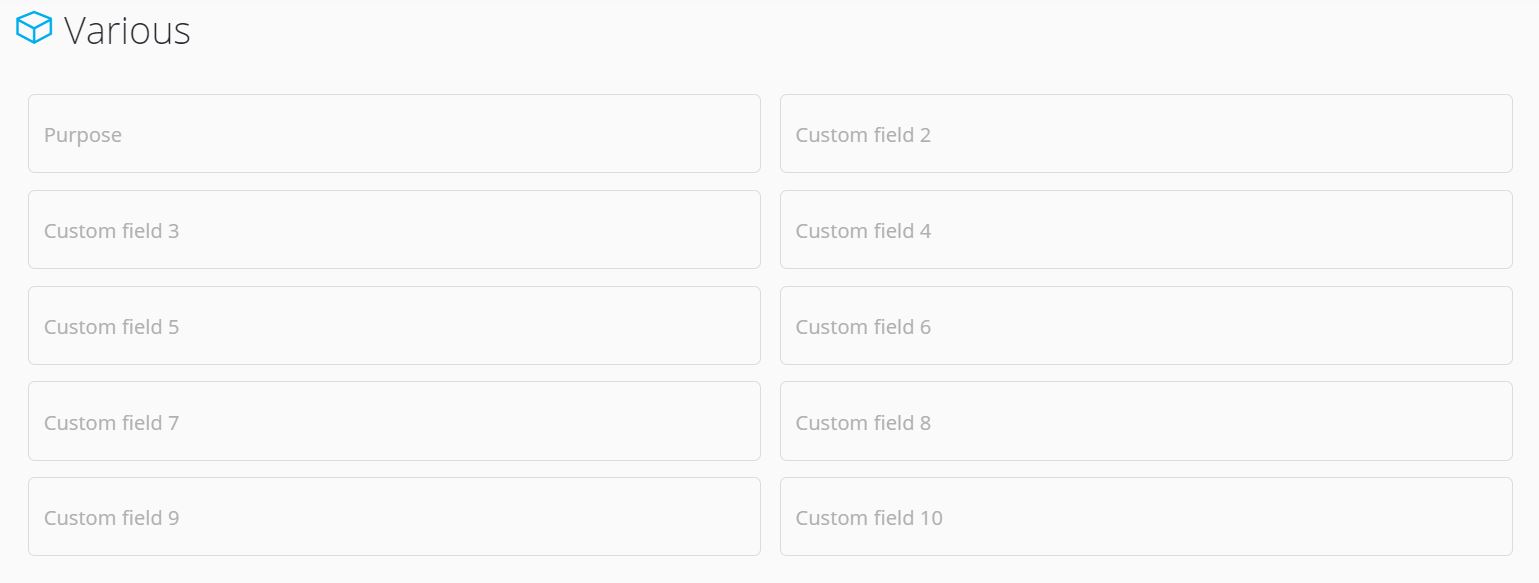Viewport: 1539px width, 583px height.
Task: Click the Purpose placeholder text
Action: point(83,135)
